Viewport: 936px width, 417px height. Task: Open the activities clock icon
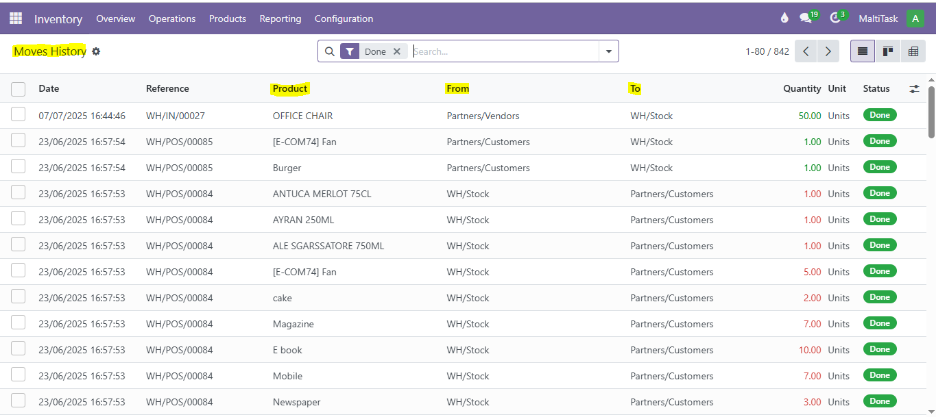[x=837, y=18]
